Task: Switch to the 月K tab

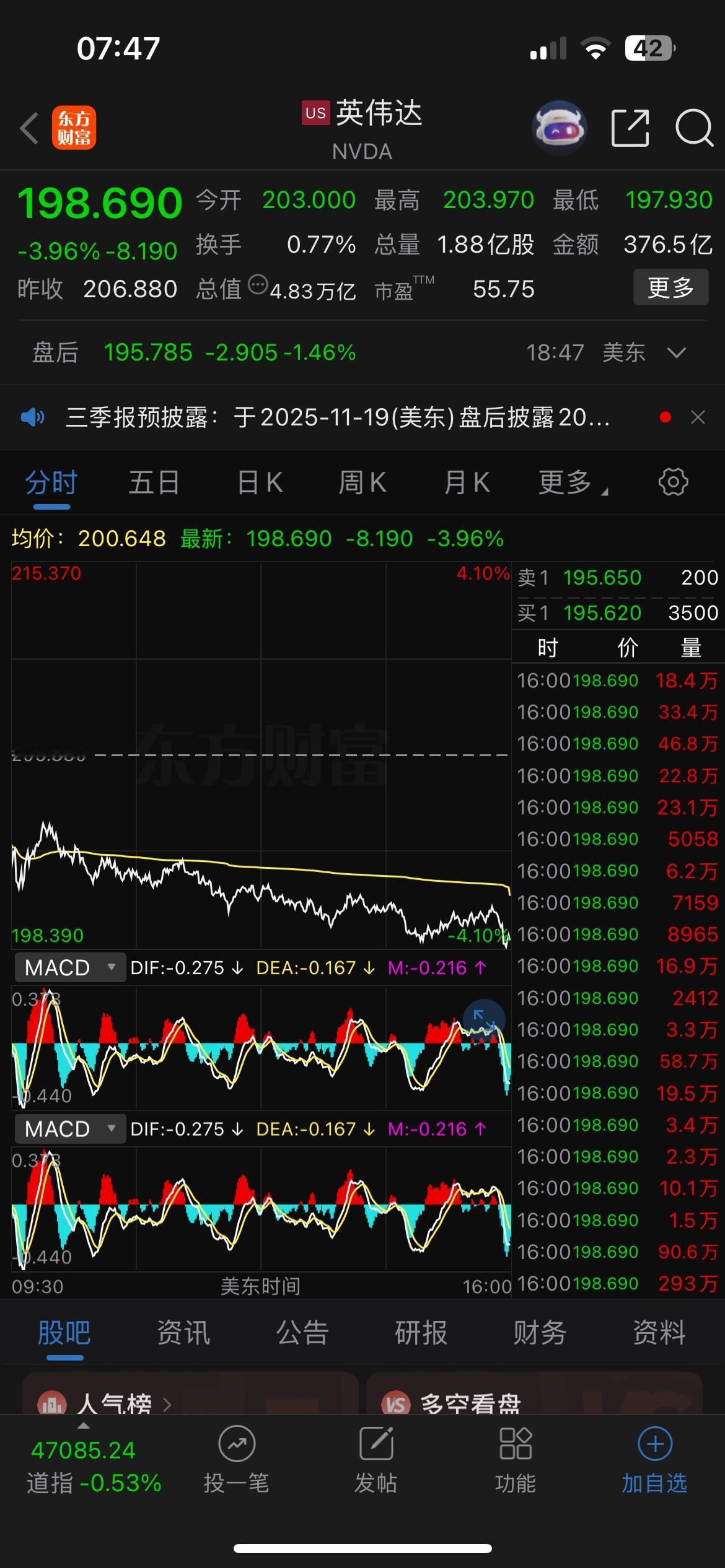Action: (x=467, y=482)
